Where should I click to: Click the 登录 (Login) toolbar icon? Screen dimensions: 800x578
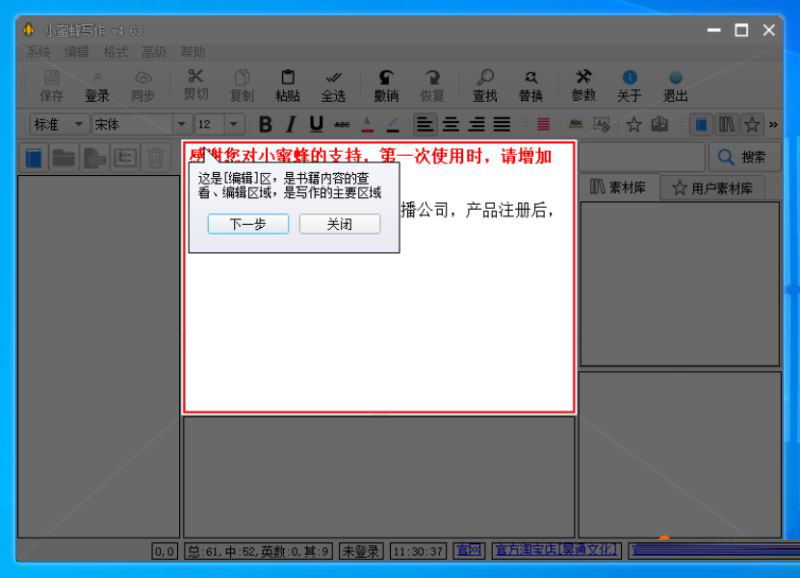point(97,86)
